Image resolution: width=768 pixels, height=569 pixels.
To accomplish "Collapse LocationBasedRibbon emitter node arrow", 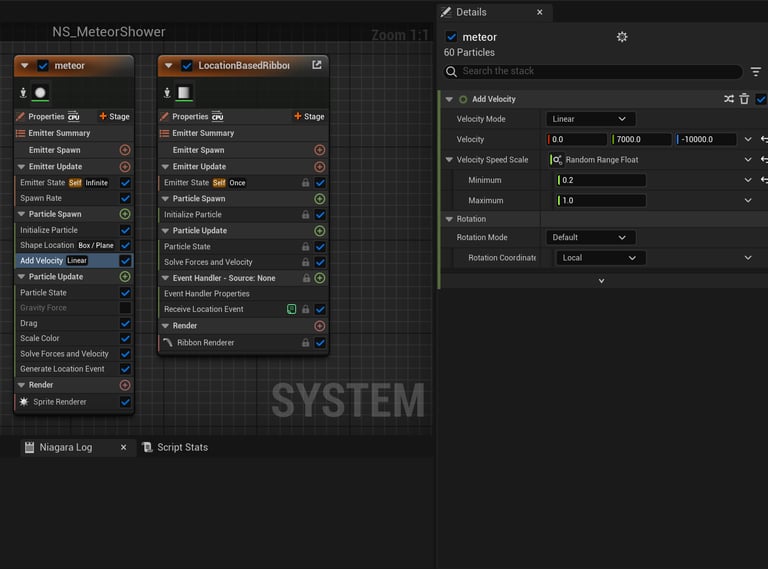I will click(x=168, y=66).
